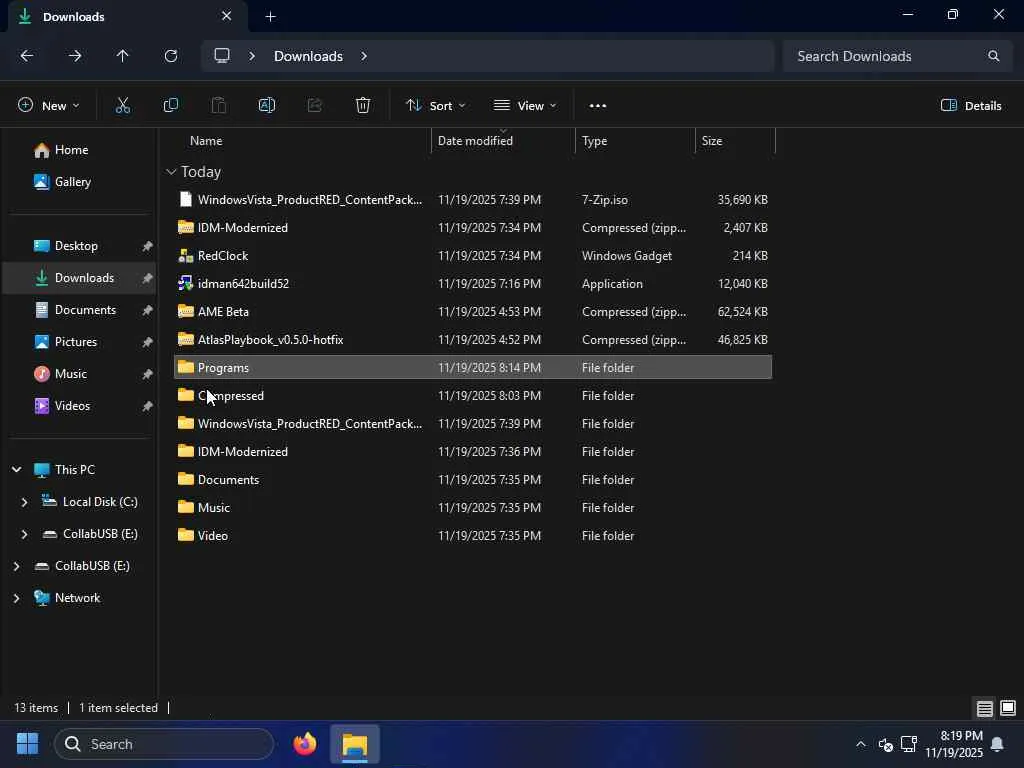Open the See more options menu
1024x768 pixels.
point(598,105)
